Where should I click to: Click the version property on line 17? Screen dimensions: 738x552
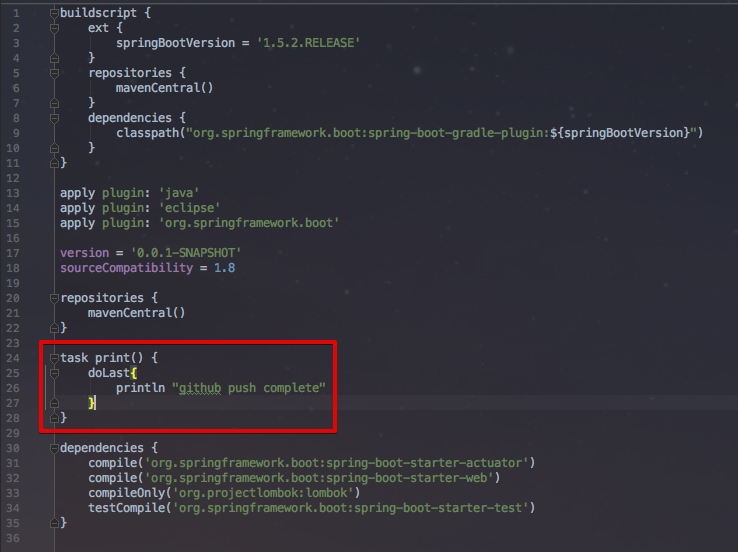(84, 253)
